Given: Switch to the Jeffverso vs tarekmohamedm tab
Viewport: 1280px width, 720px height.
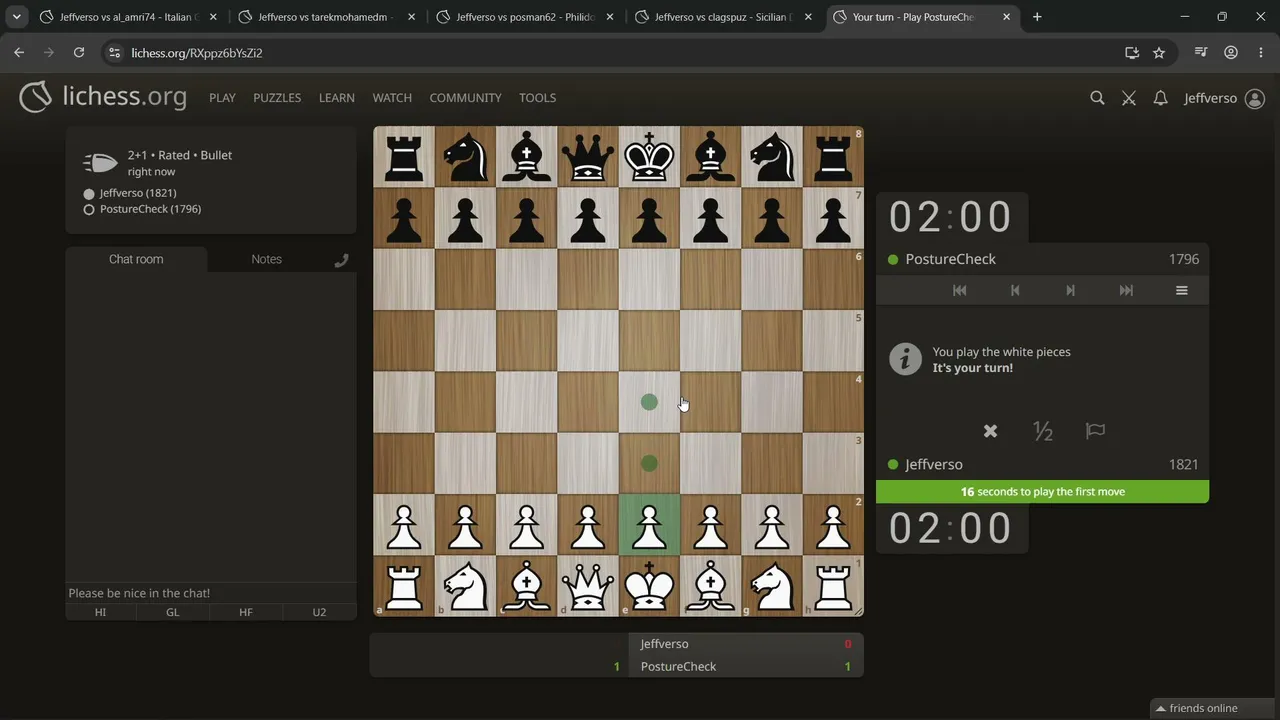Looking at the screenshot, I should pyautogui.click(x=327, y=17).
